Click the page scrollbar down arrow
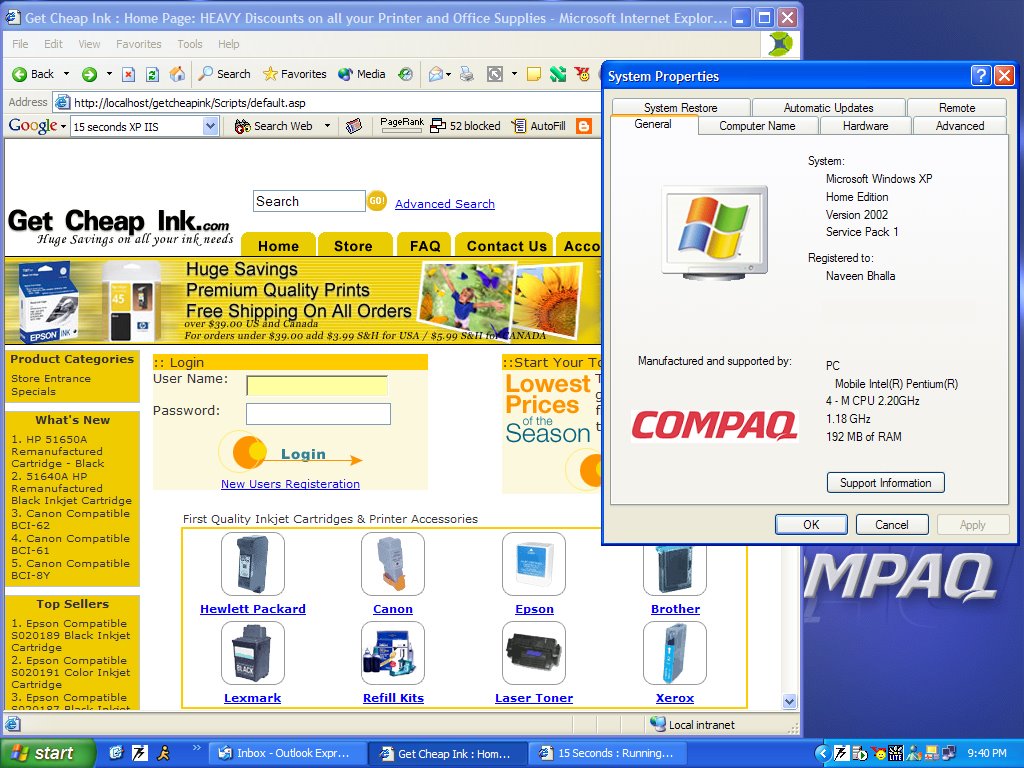Viewport: 1024px width, 768px height. coord(790,701)
